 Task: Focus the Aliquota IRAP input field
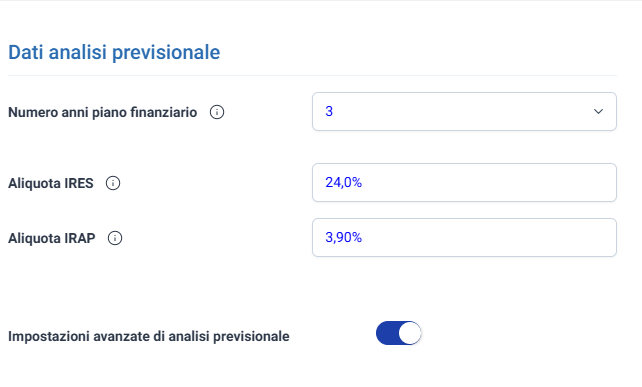click(464, 238)
